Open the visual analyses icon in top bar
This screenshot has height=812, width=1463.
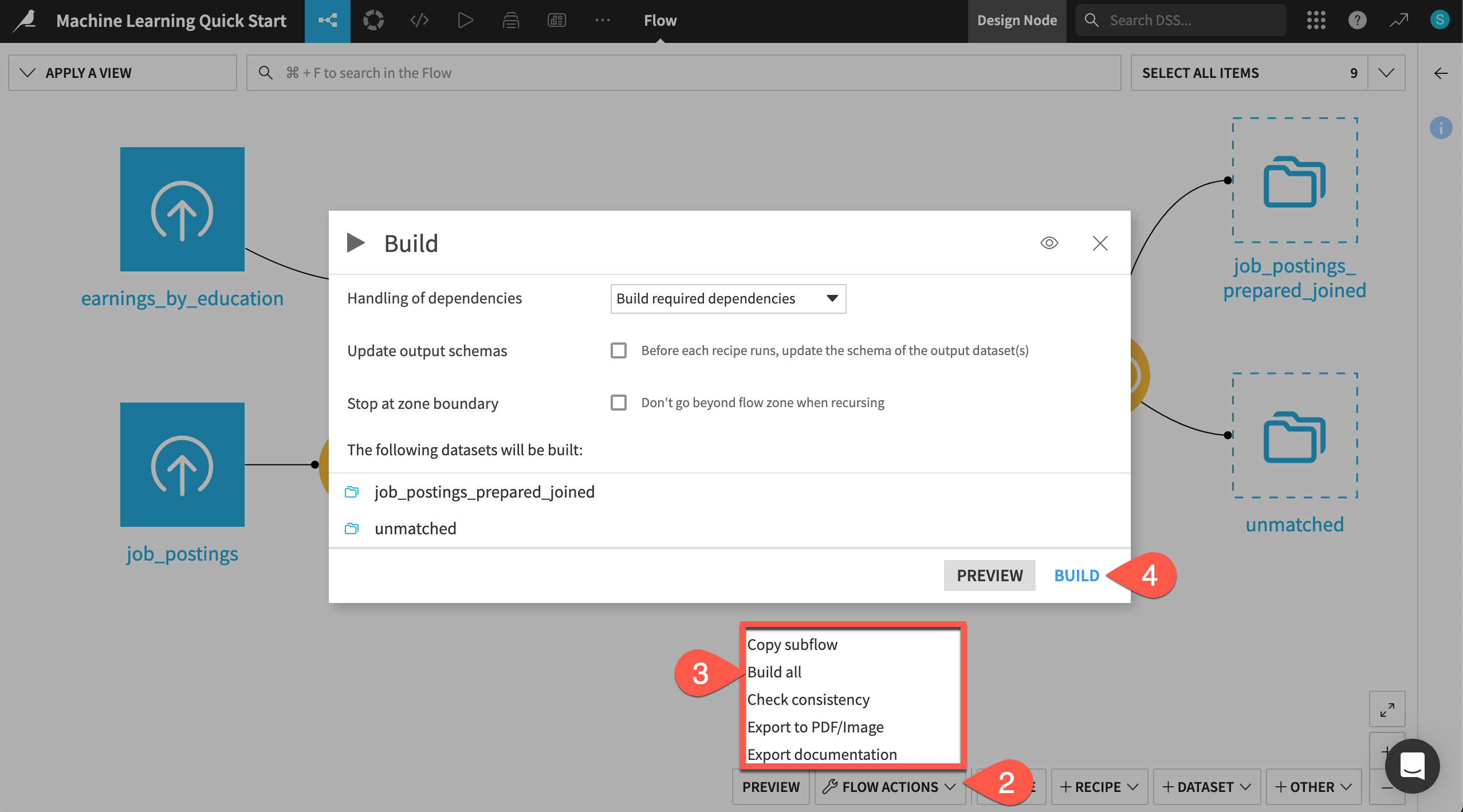coord(373,21)
